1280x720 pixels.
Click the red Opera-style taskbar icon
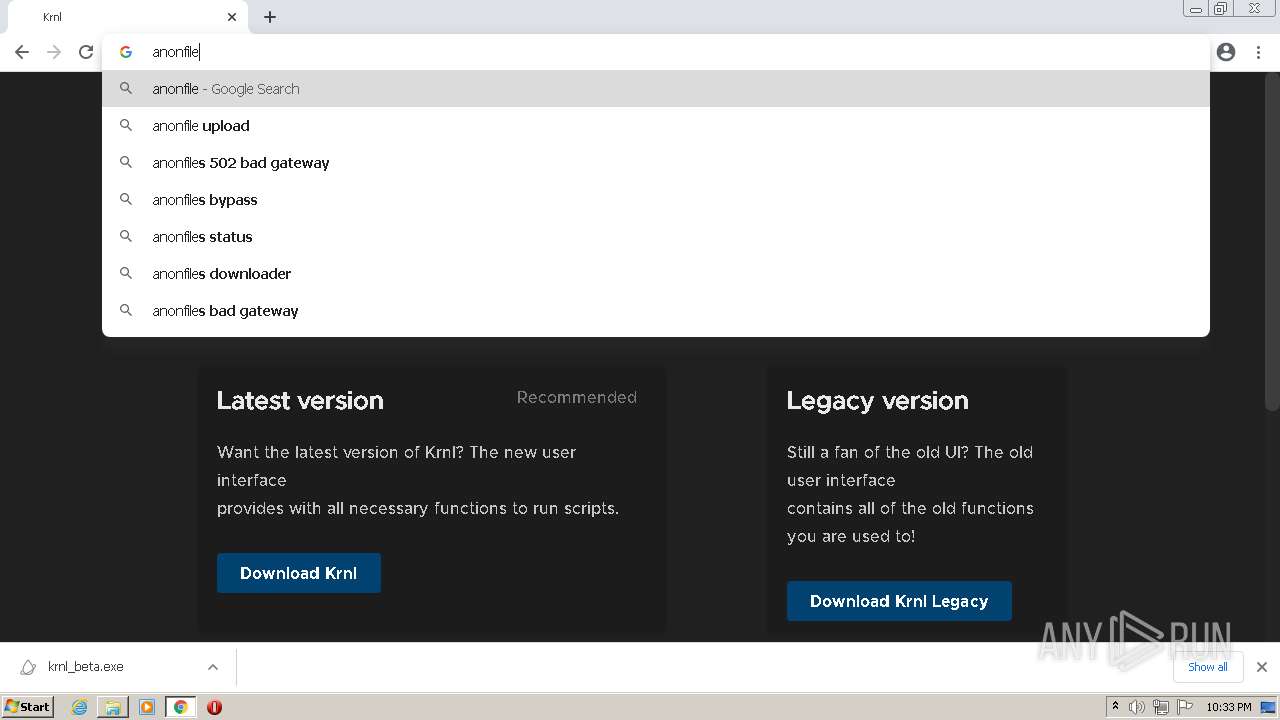point(214,707)
